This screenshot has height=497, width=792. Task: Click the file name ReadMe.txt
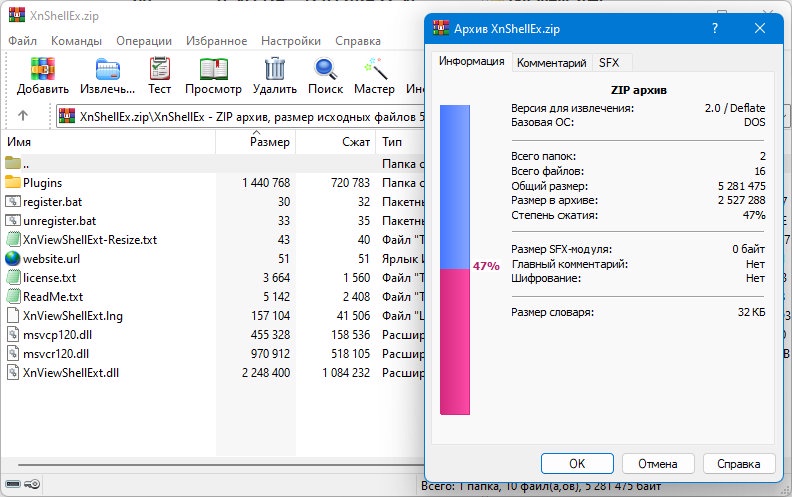53,296
